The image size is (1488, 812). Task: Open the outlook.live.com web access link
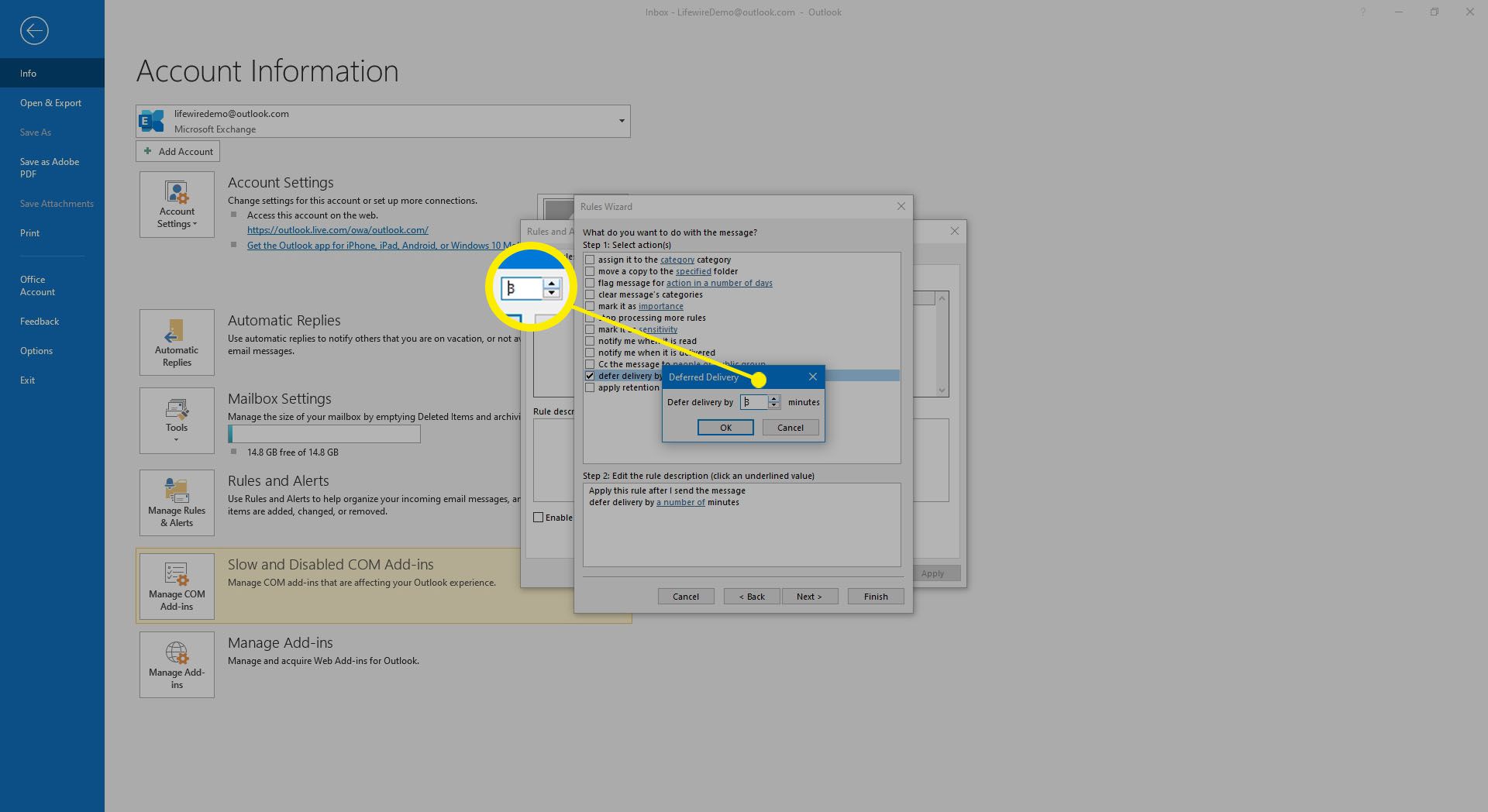[x=338, y=230]
